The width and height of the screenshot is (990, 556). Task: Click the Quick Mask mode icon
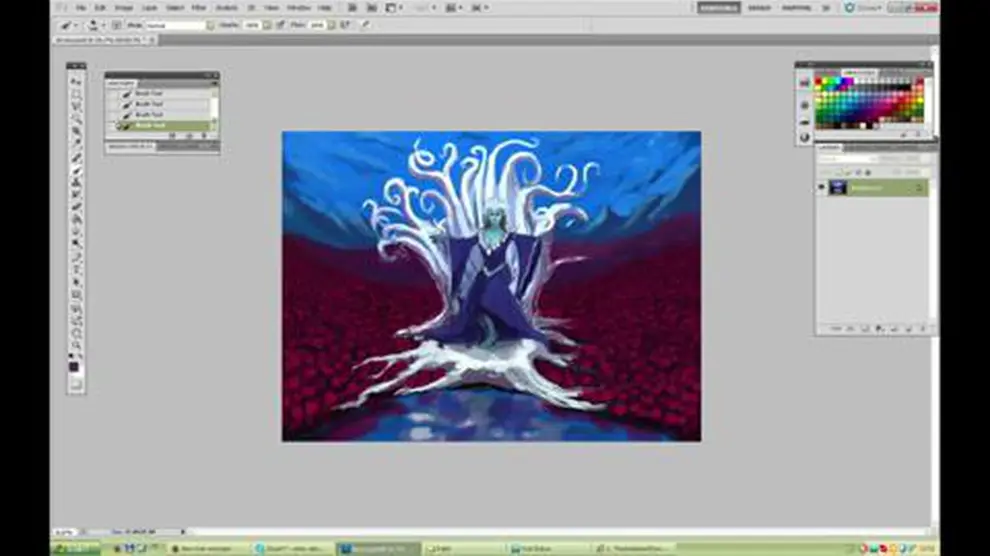pyautogui.click(x=76, y=384)
